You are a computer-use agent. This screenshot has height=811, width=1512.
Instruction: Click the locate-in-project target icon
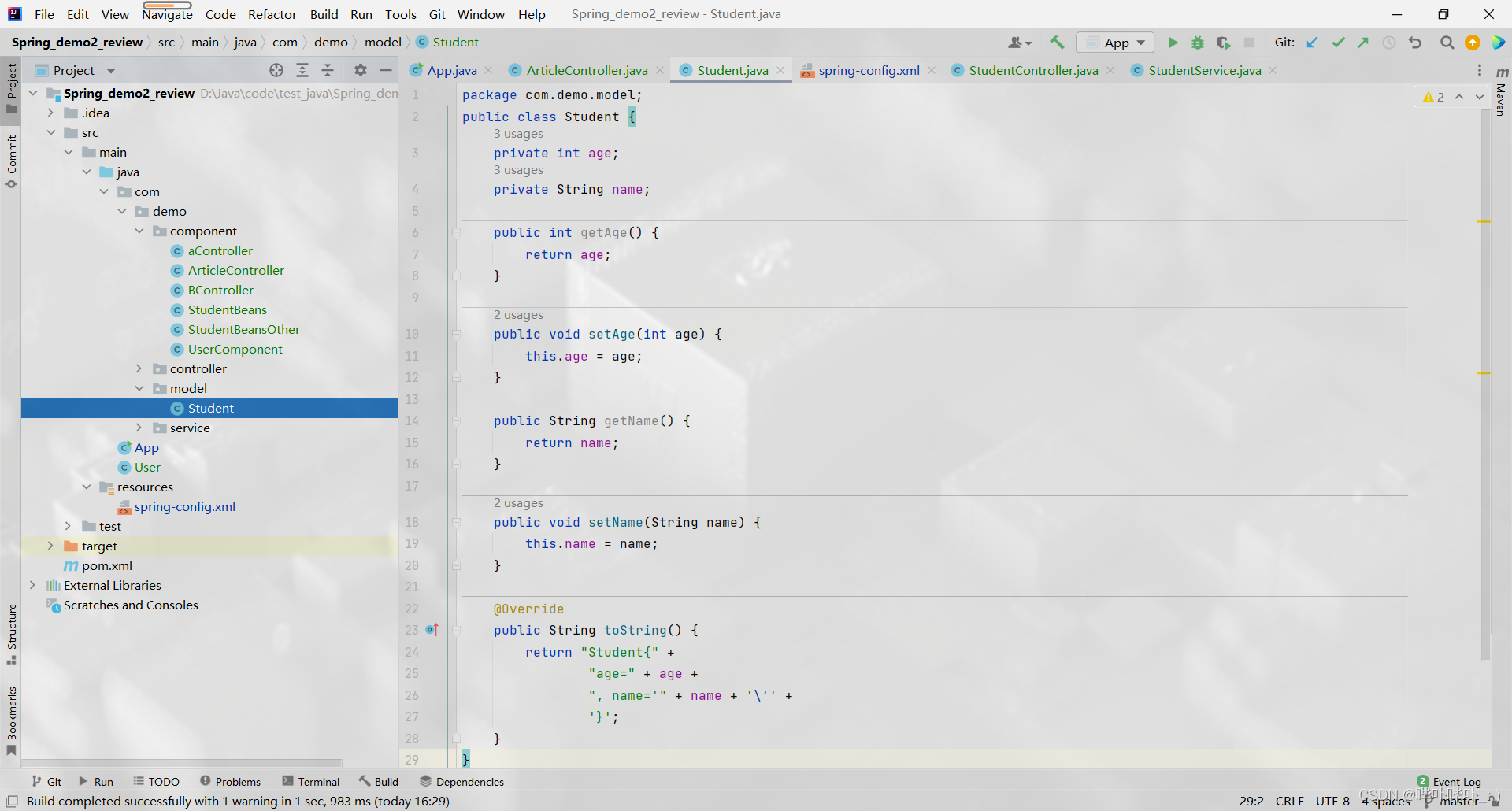click(276, 70)
